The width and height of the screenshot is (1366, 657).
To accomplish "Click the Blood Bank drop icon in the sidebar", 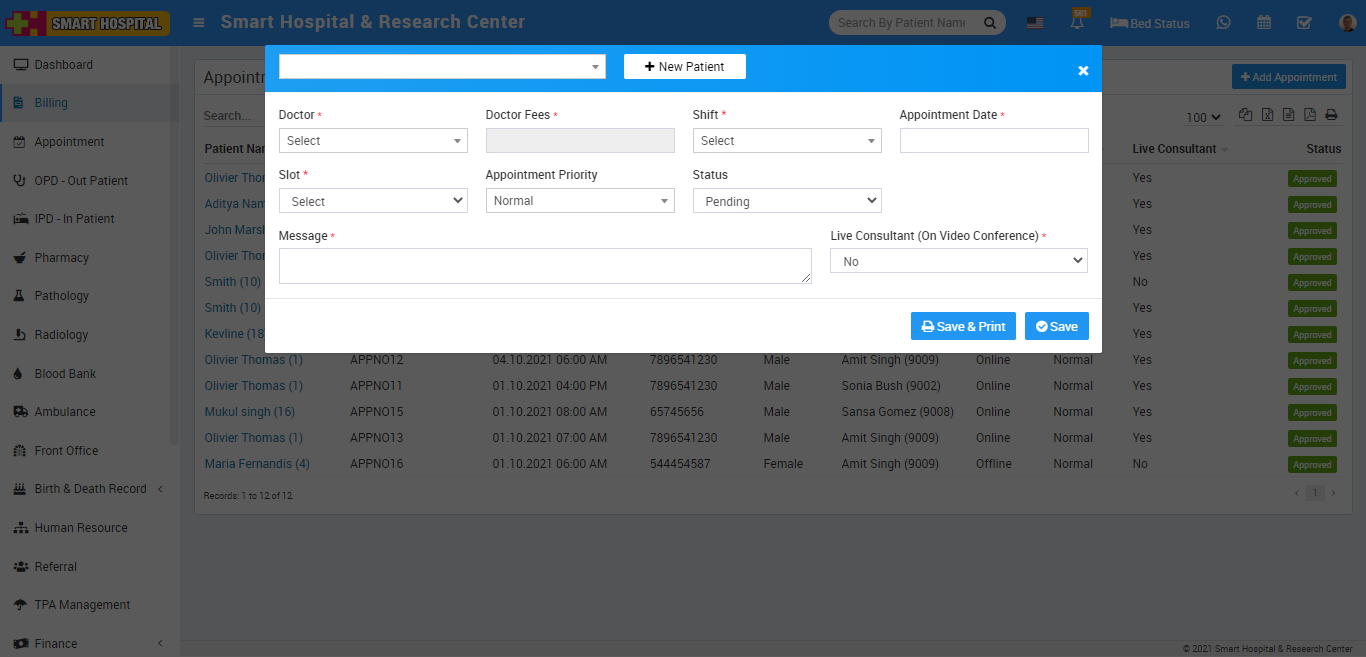I will tap(20, 374).
